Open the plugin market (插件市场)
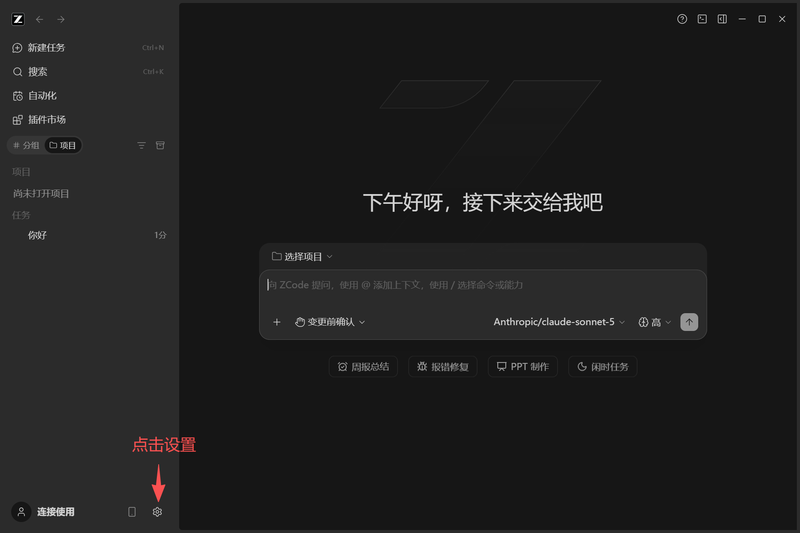800x533 pixels. click(x=88, y=119)
